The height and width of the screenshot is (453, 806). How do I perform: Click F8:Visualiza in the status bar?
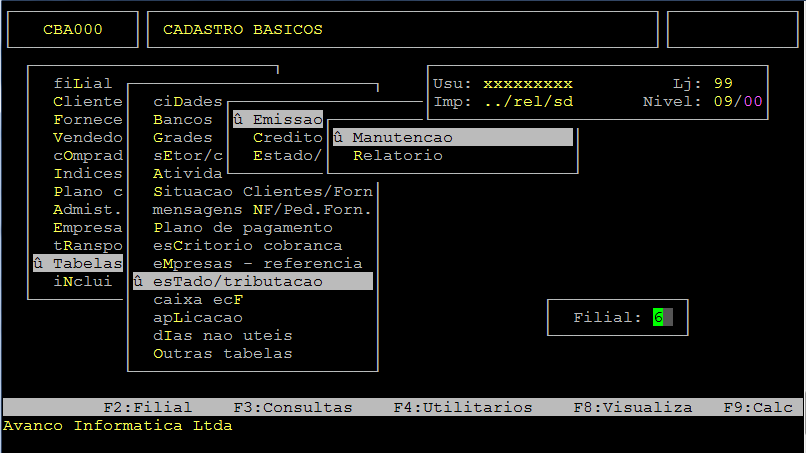point(632,407)
